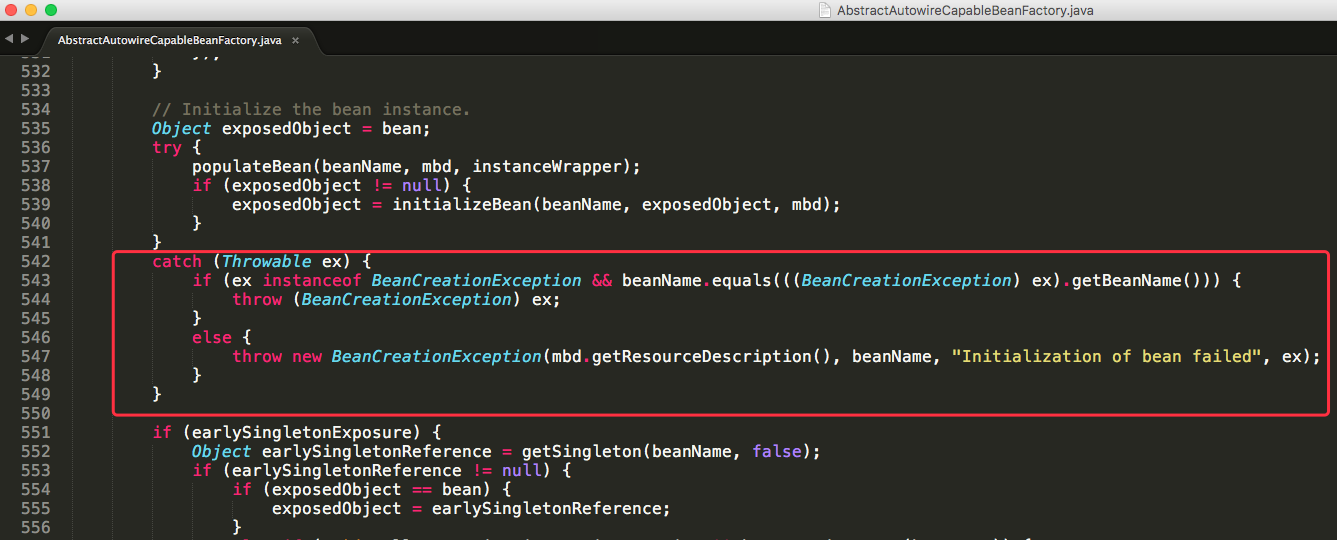Click the comment "// Initialize the bean instance."
Viewport: 1337px width, 540px height.
pyautogui.click(x=311, y=109)
